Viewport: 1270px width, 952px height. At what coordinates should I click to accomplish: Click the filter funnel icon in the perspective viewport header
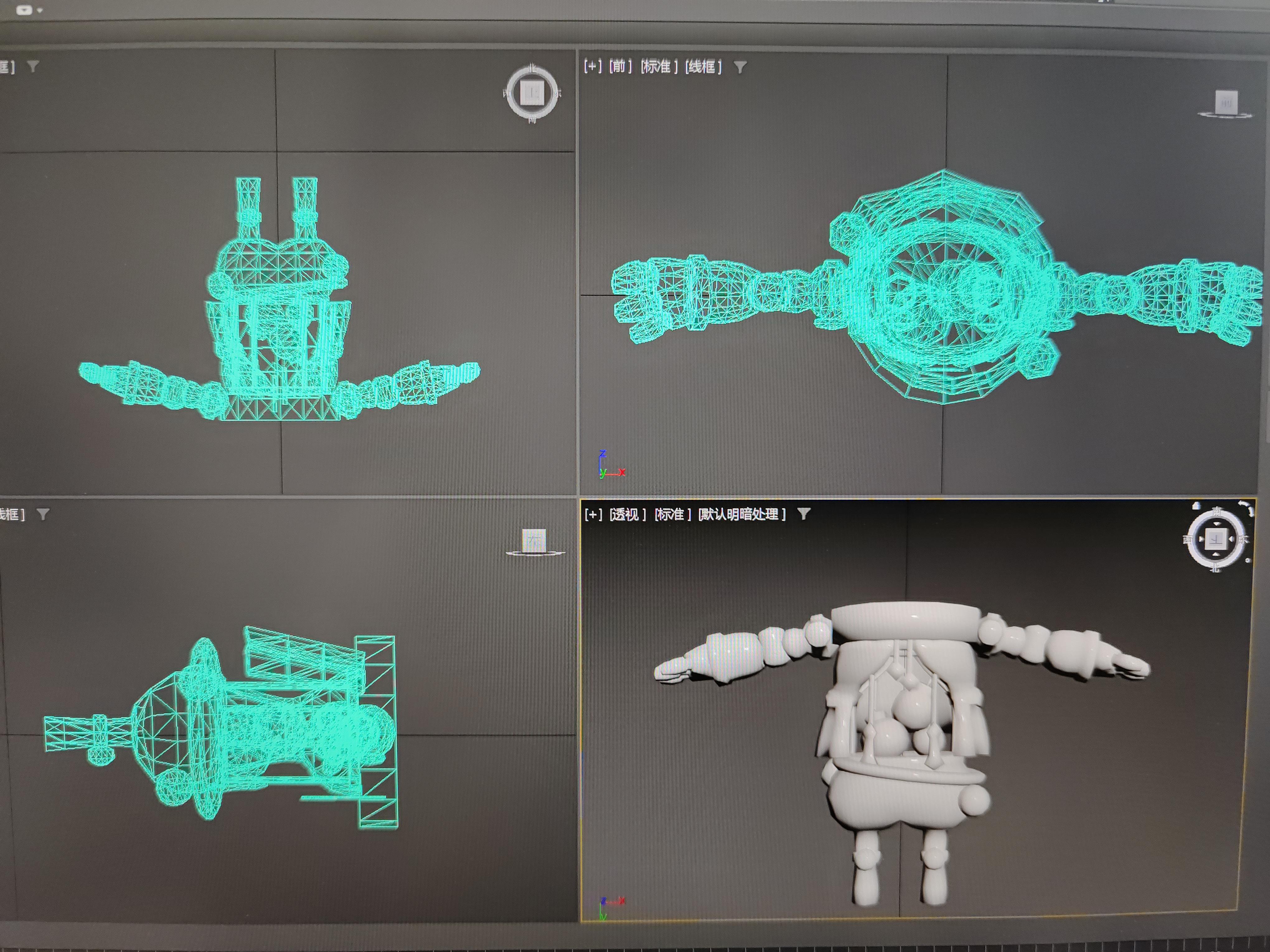804,514
